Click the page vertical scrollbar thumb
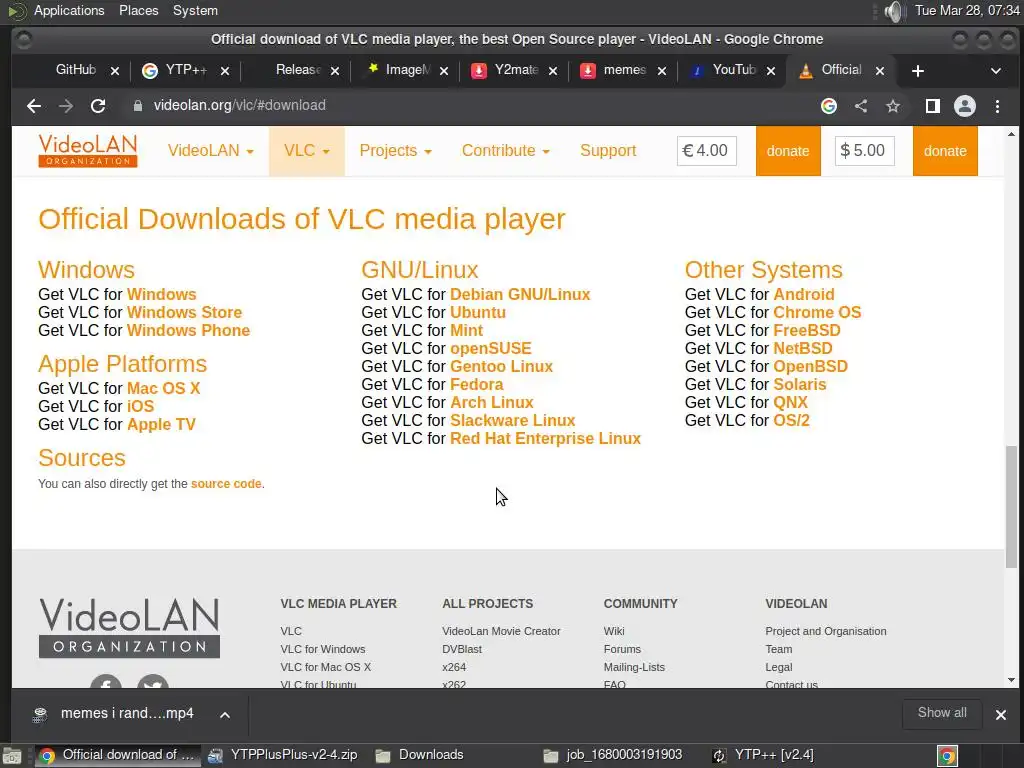1024x768 pixels. (1011, 507)
